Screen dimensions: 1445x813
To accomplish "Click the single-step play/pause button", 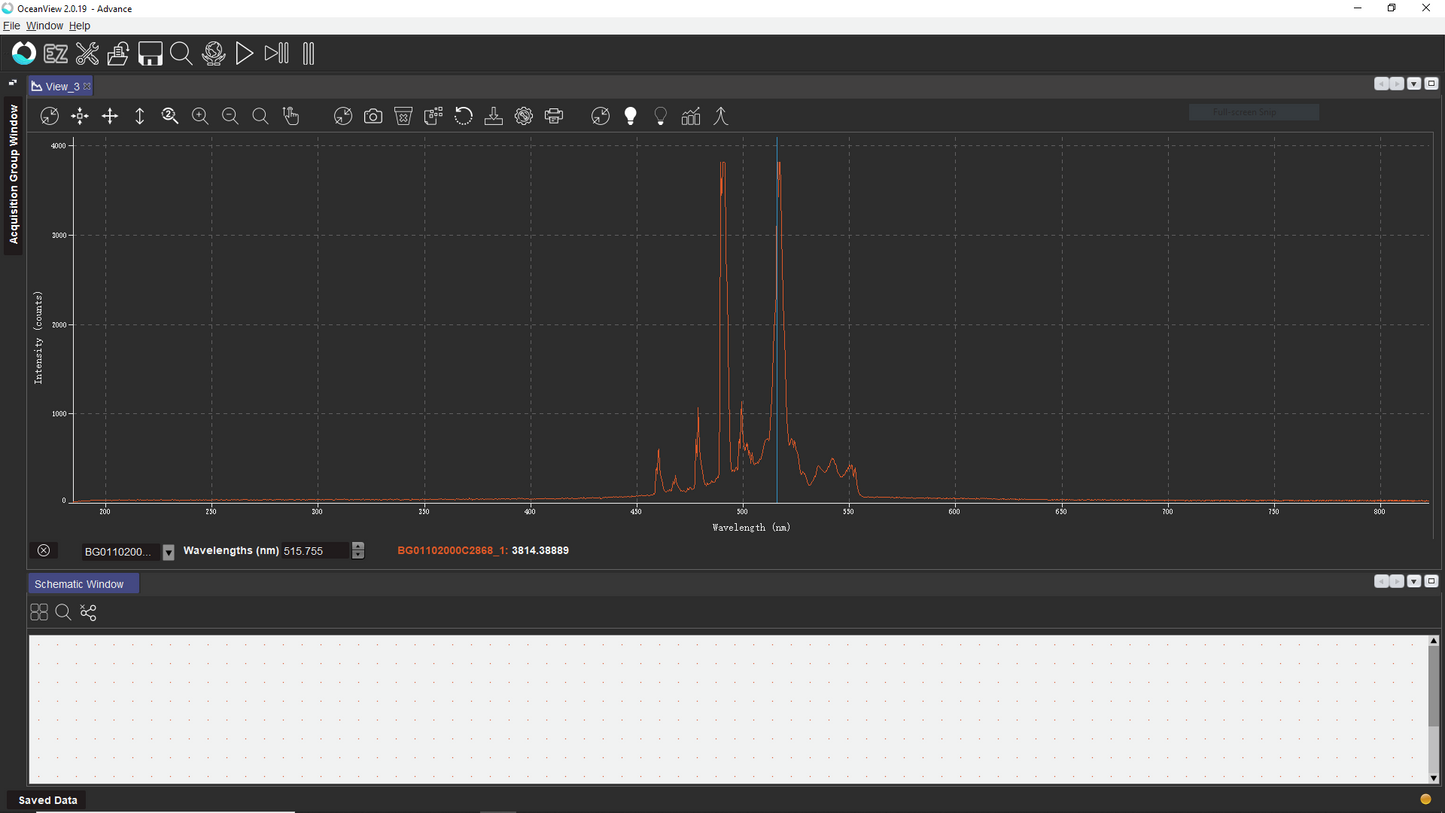I will click(277, 54).
